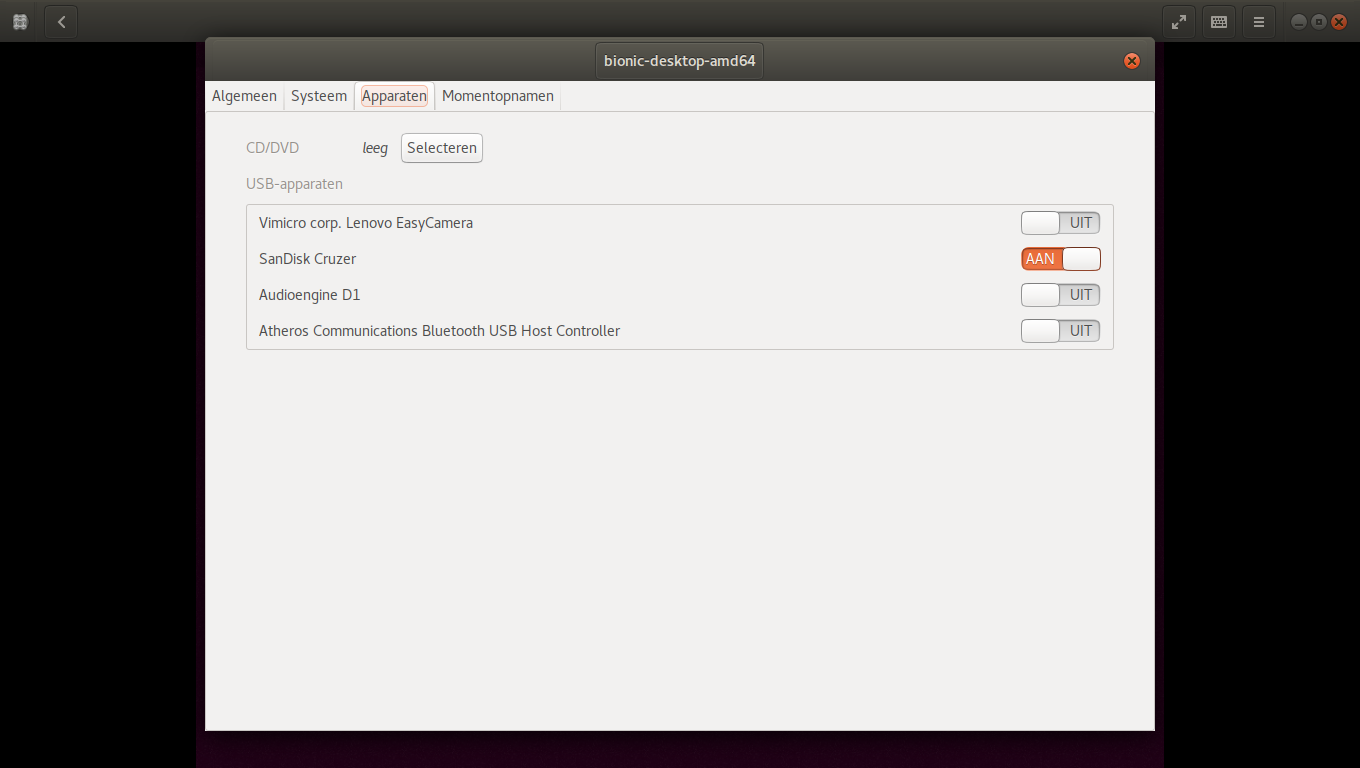Select Atheros Communications Bluetooth USB Host Controller text
Image resolution: width=1360 pixels, height=768 pixels.
point(439,331)
